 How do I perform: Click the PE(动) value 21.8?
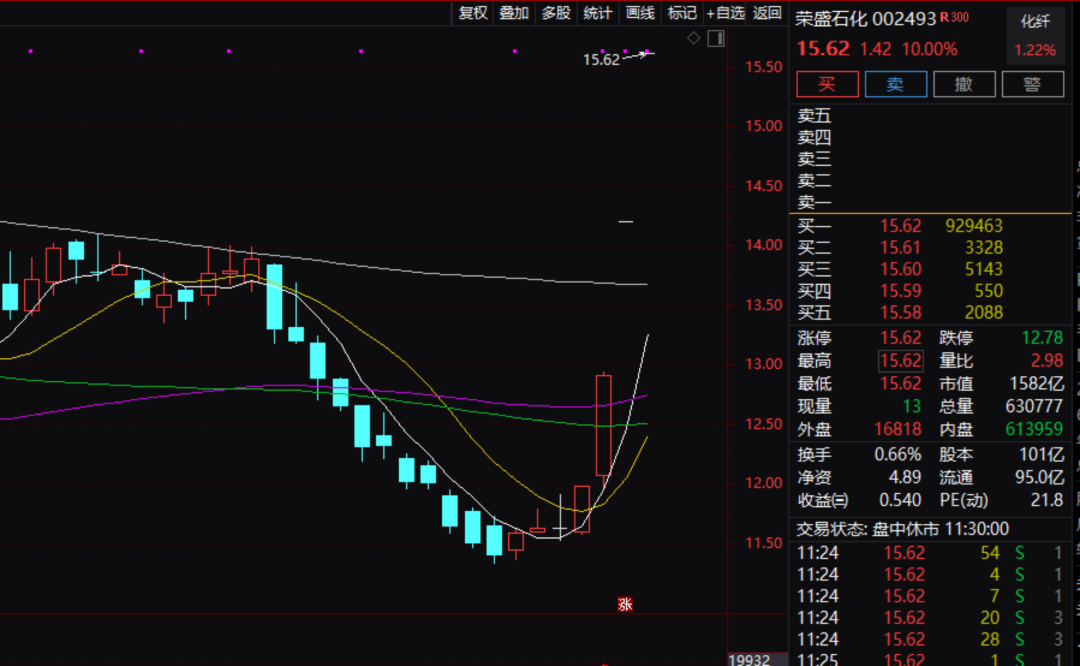point(1047,500)
